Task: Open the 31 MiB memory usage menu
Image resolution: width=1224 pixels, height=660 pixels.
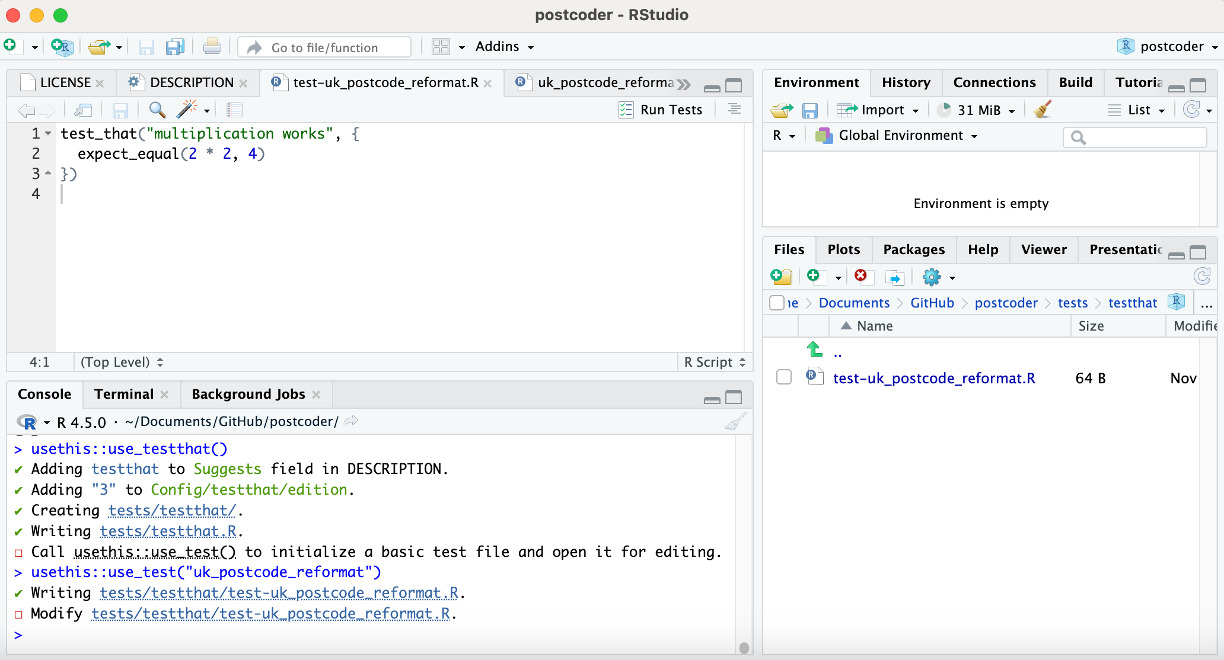Action: pyautogui.click(x=976, y=110)
